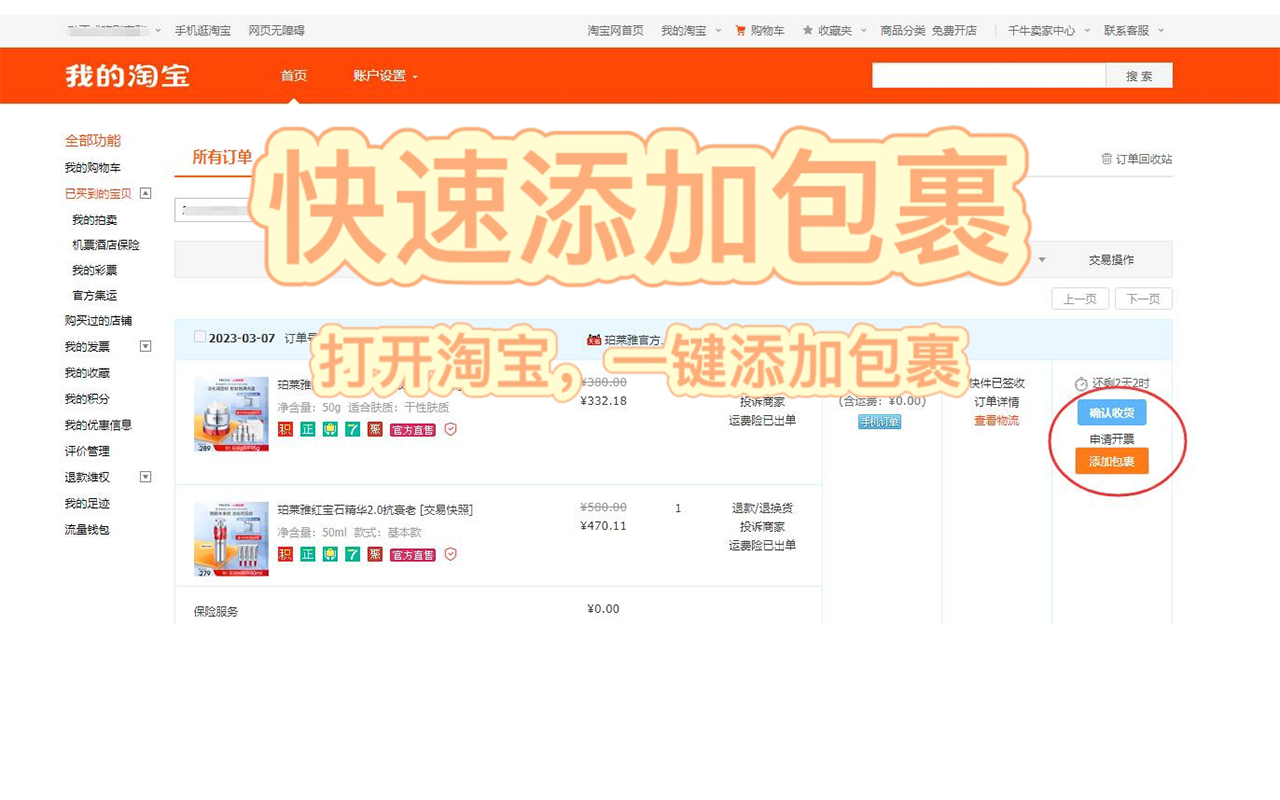Screen dimensions: 1280x800
Task: Open 流量钱包 in the sidebar
Action: coord(87,529)
